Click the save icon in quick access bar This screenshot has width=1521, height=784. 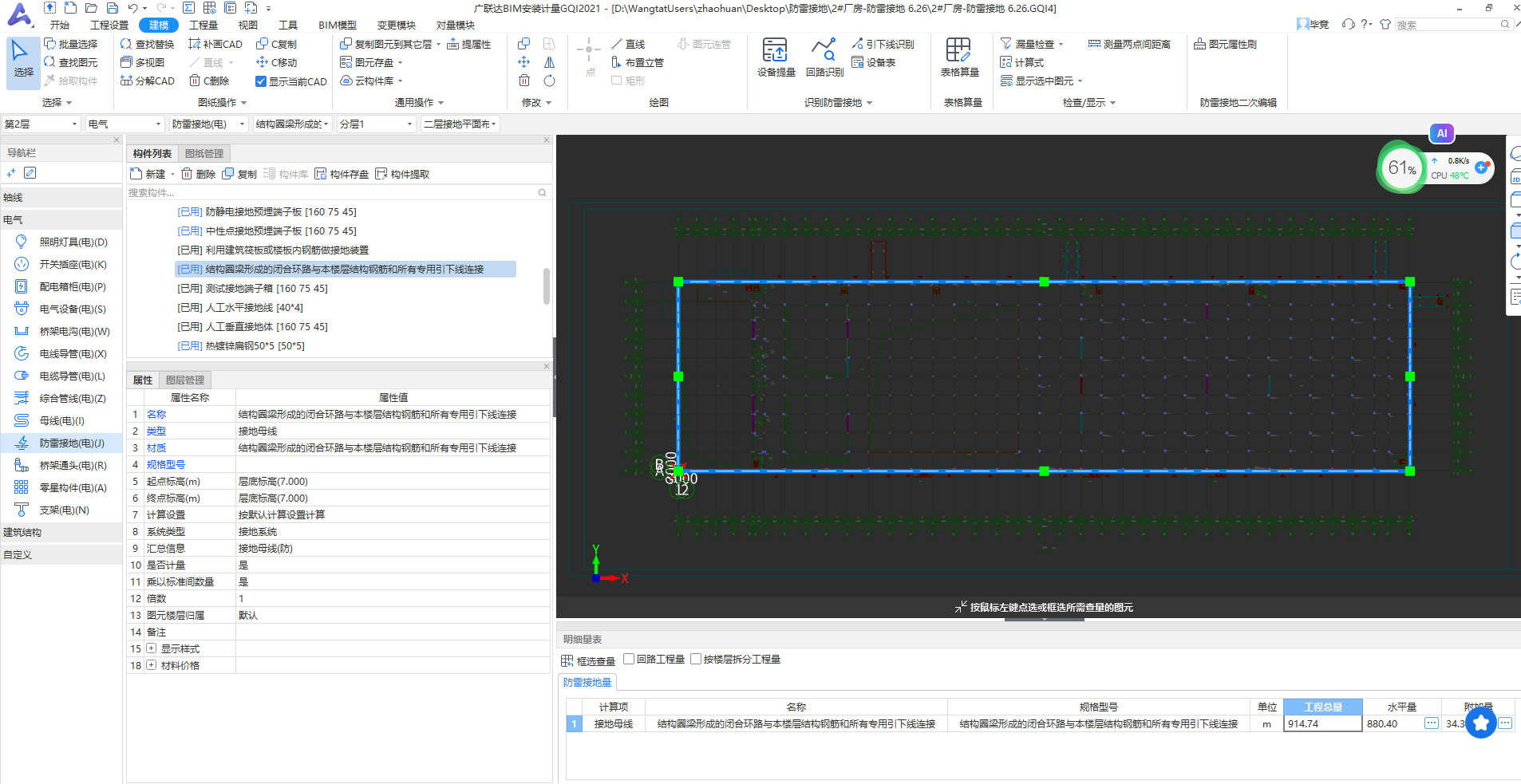(112, 8)
